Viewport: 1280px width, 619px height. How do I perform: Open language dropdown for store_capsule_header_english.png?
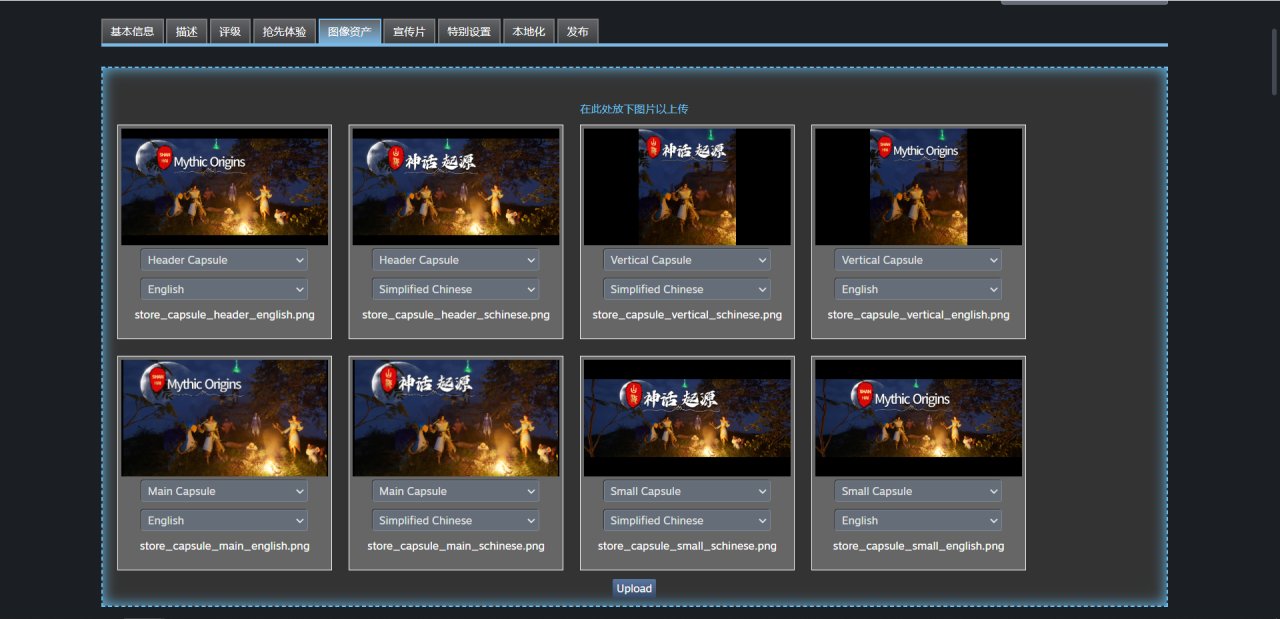tap(224, 289)
